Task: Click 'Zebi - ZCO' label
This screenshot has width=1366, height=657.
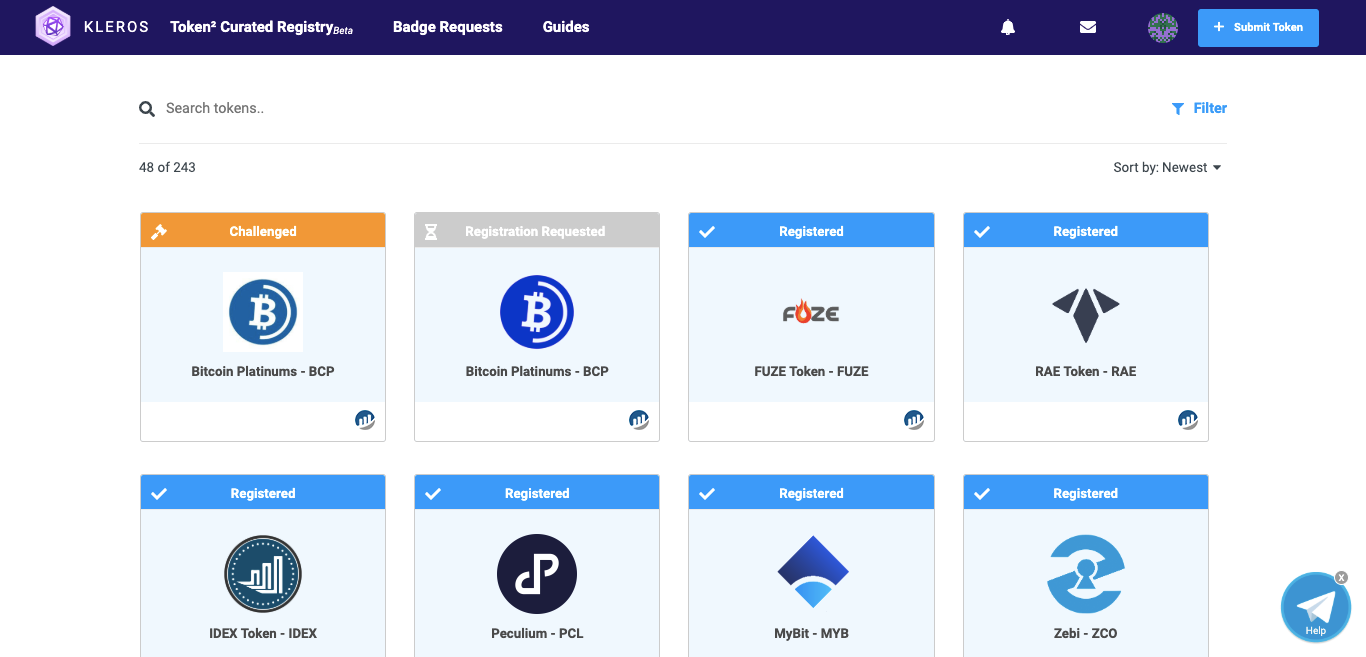Action: click(x=1086, y=633)
